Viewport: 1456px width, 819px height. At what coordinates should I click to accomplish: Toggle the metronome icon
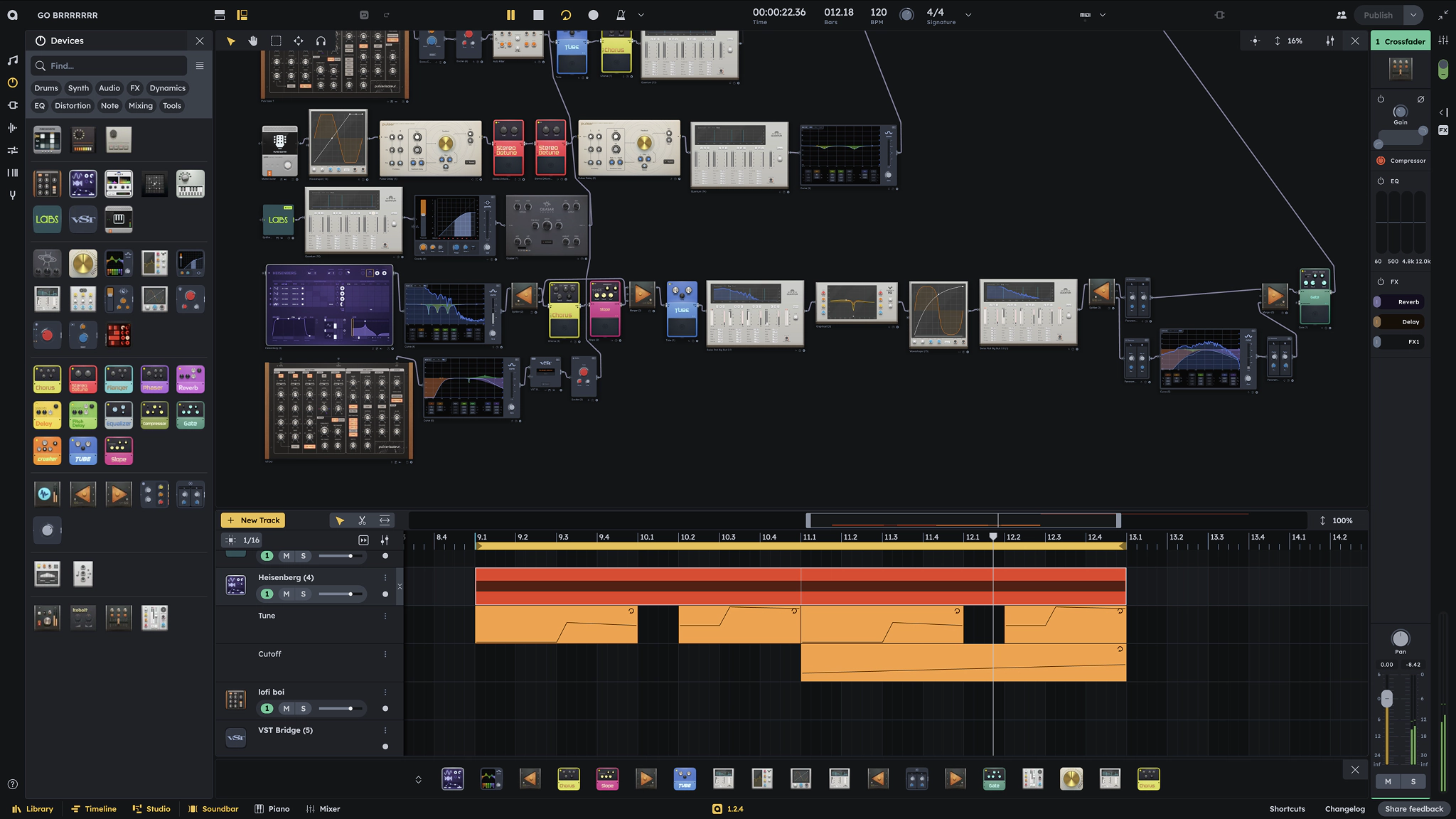point(621,15)
